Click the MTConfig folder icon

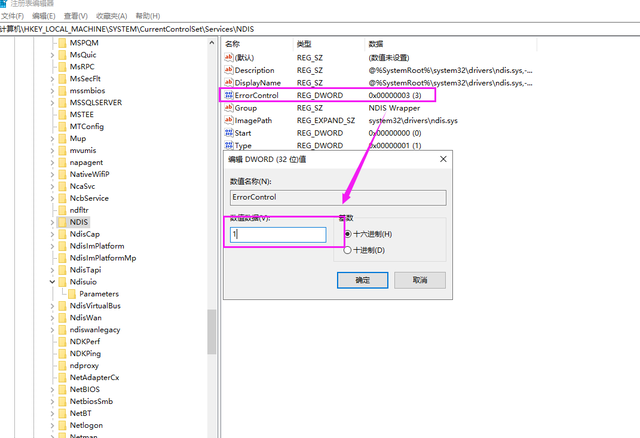point(62,127)
